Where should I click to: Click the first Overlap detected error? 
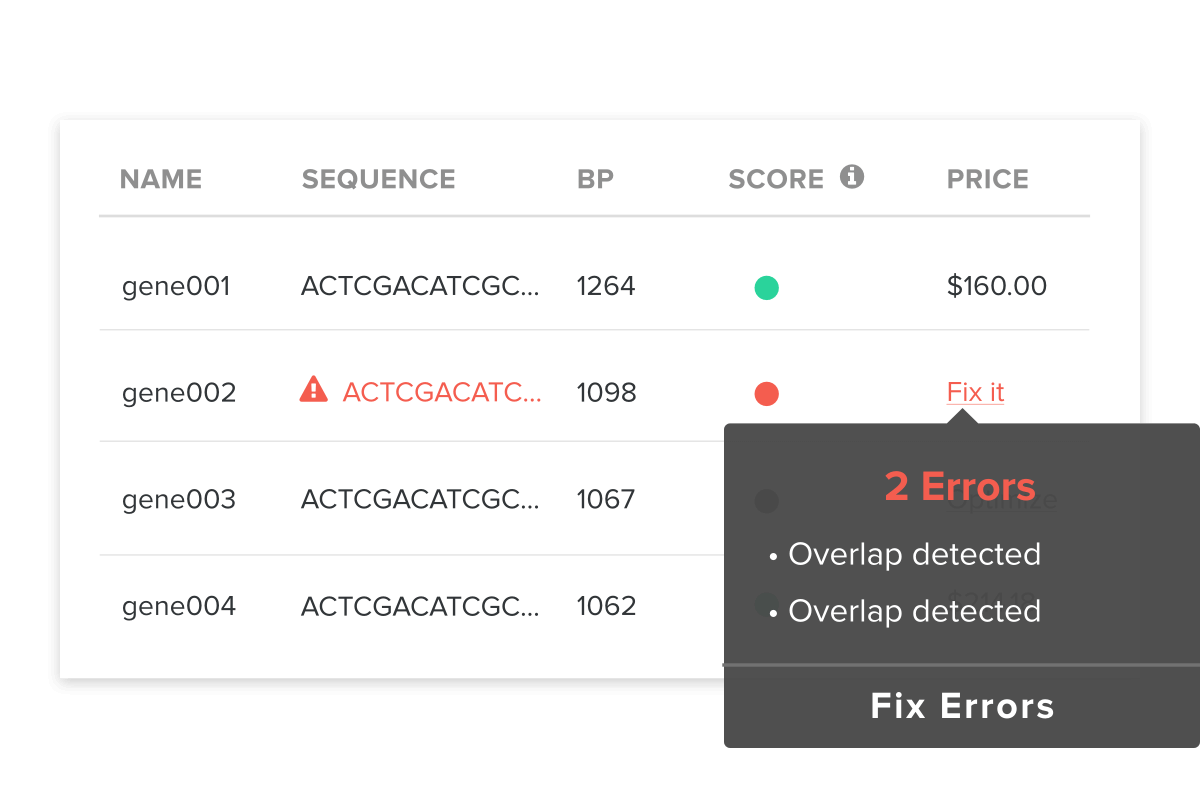click(x=914, y=554)
